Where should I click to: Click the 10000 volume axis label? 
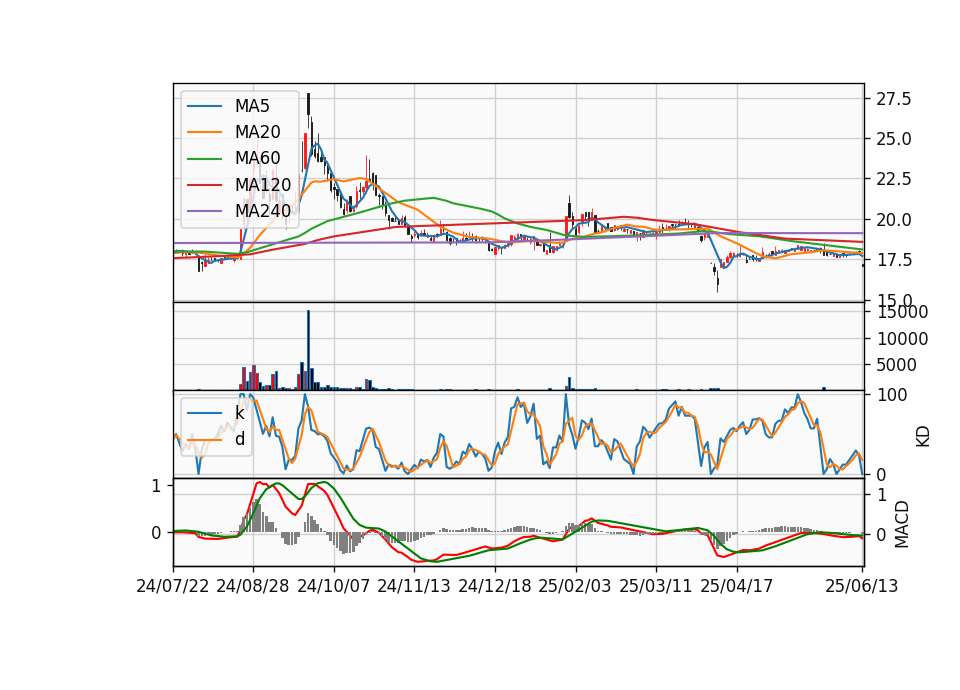902,339
